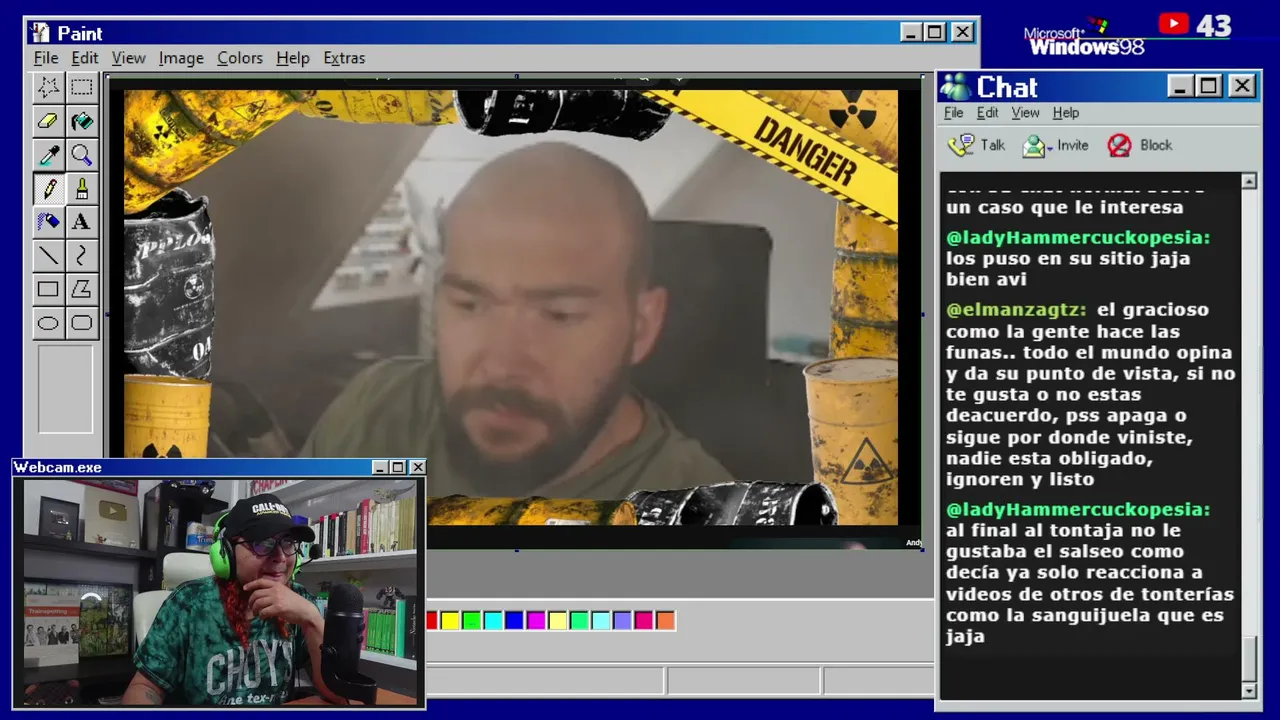The width and height of the screenshot is (1280, 720).
Task: Click the red YouTube logo icon
Action: click(1173, 24)
